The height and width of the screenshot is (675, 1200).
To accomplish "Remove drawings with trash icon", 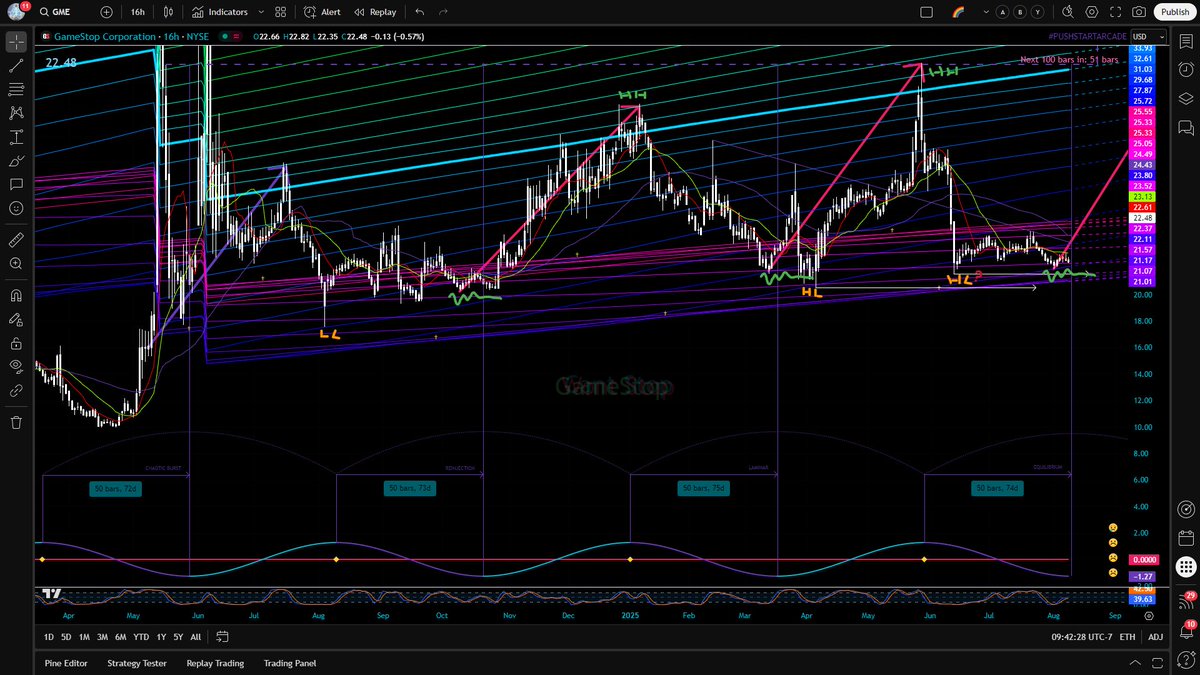I will pyautogui.click(x=16, y=422).
